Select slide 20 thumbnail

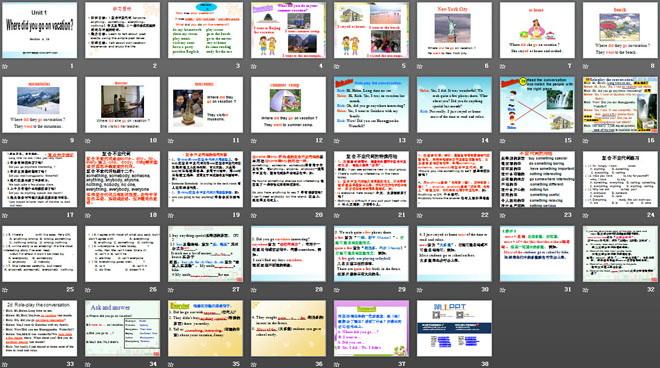[288, 179]
